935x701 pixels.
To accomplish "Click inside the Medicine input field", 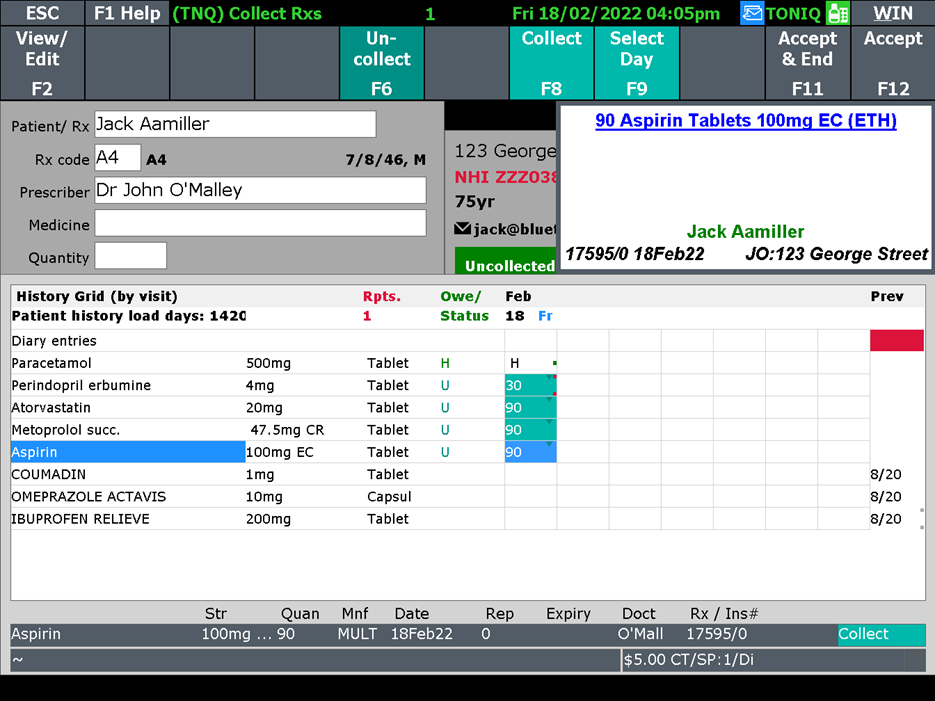I will click(x=260, y=224).
